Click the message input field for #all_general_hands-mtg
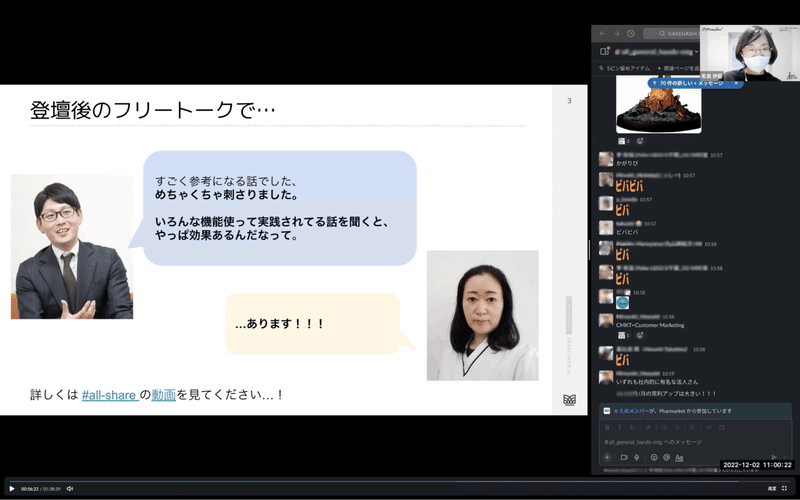The width and height of the screenshot is (800, 500). (695, 442)
